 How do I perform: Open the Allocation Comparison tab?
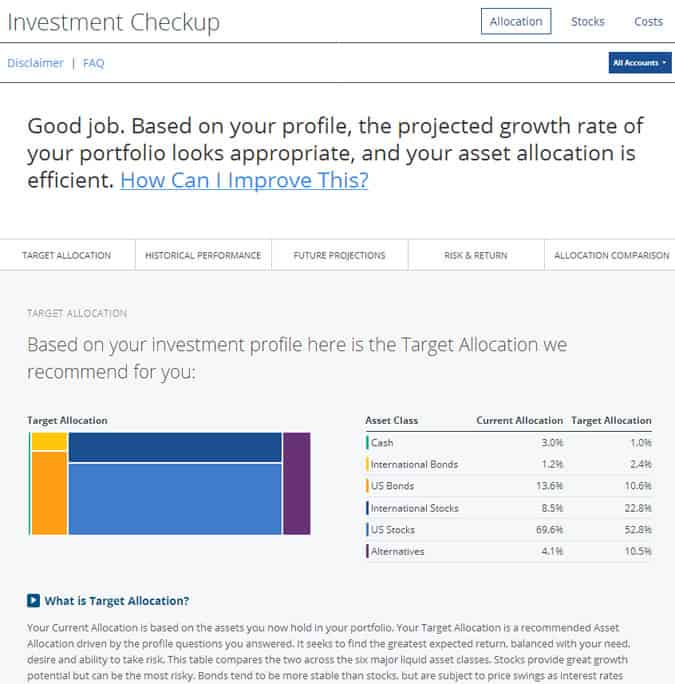coord(611,255)
